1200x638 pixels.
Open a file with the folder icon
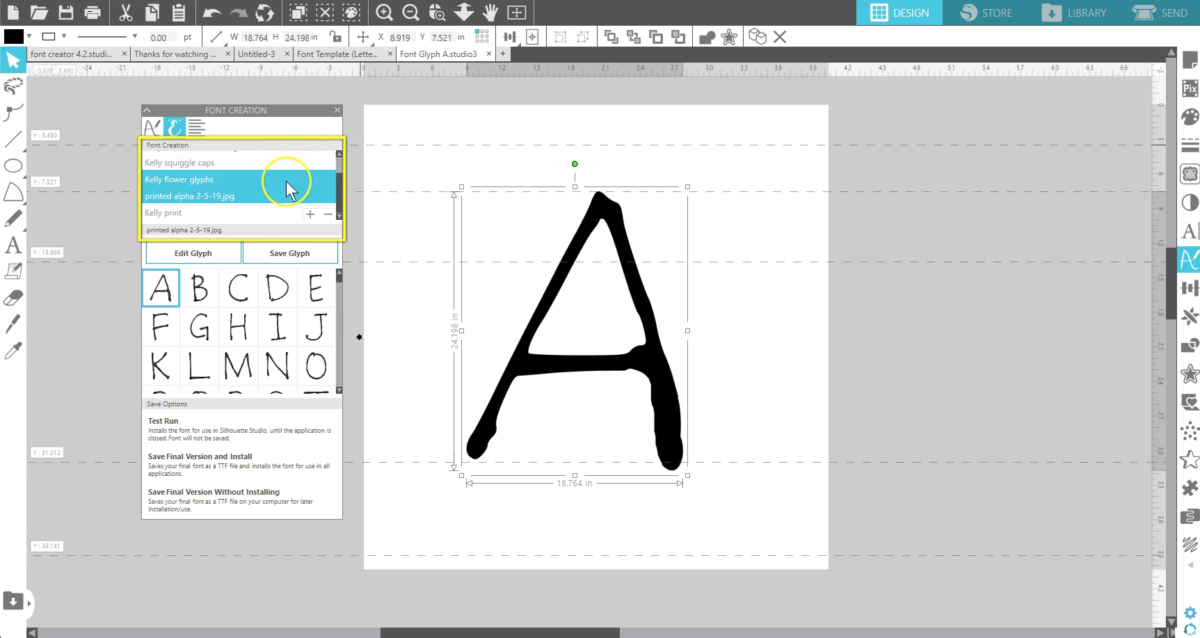click(39, 13)
